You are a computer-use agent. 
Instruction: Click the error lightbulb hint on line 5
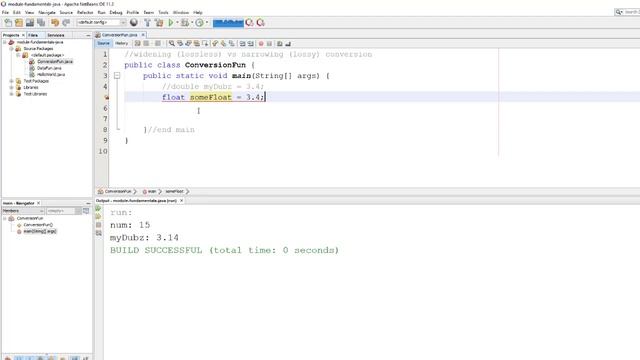point(106,98)
